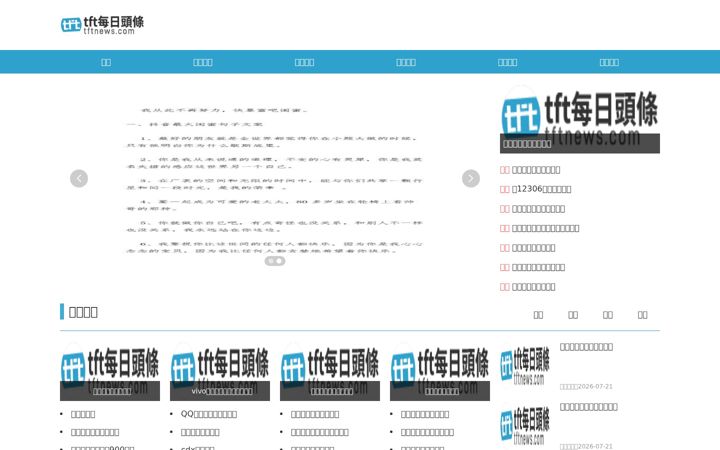Open the two-character first item in blue nav bar
Screen dimensions: 720x450
coord(106,62)
